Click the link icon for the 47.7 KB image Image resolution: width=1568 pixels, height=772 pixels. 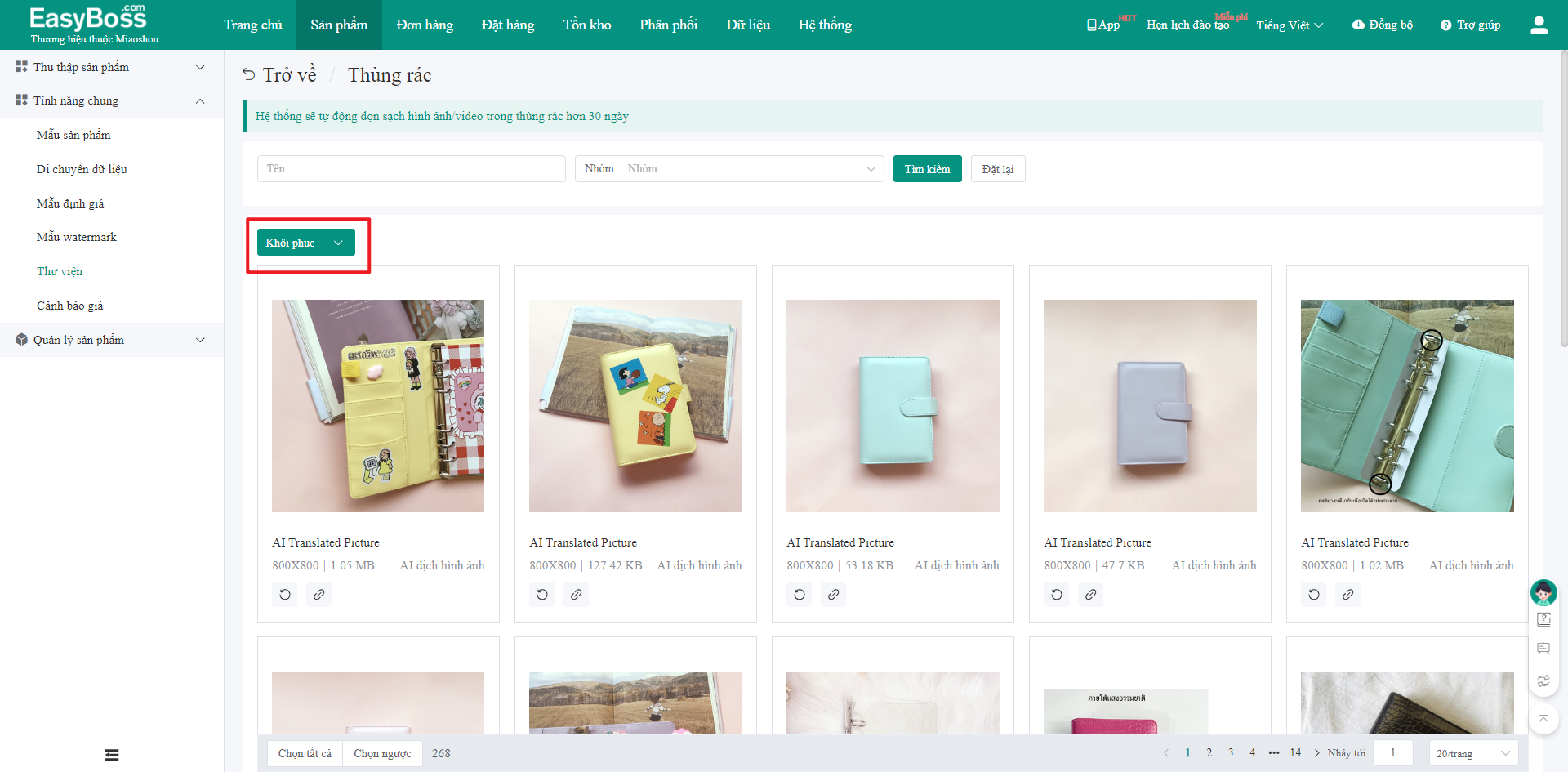pyautogui.click(x=1091, y=595)
